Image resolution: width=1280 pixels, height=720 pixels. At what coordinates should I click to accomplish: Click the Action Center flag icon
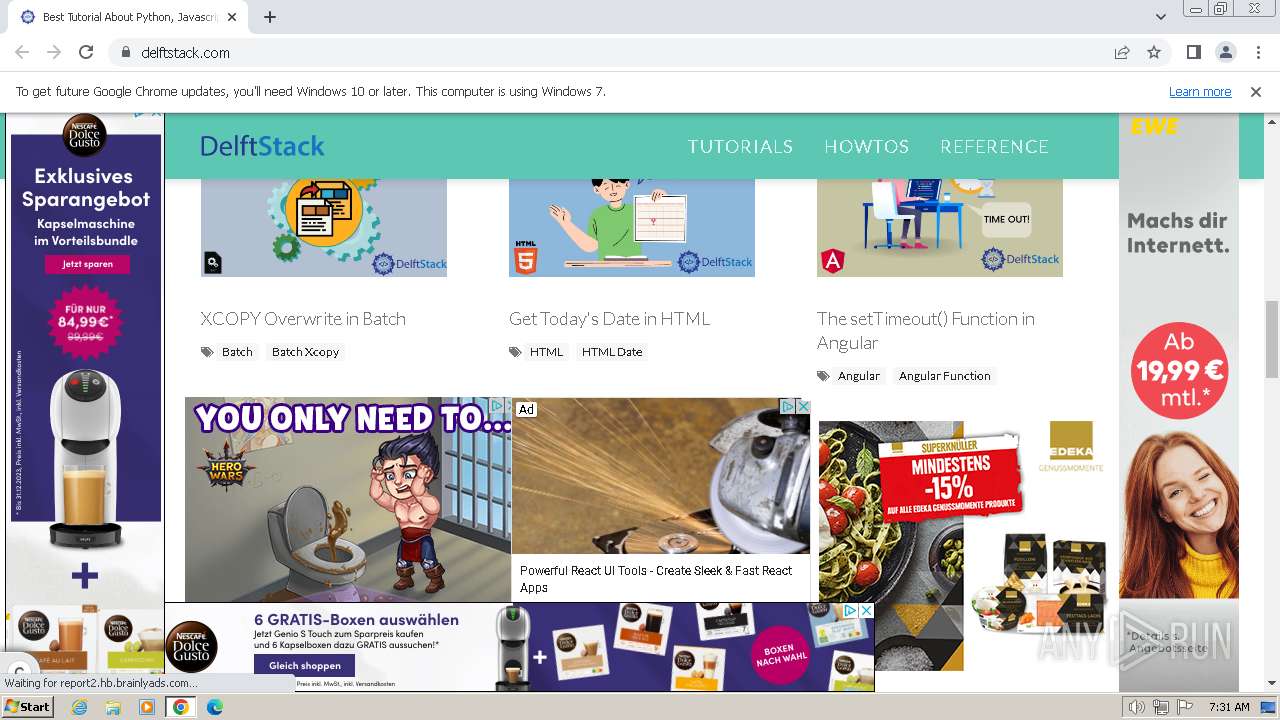click(1186, 707)
